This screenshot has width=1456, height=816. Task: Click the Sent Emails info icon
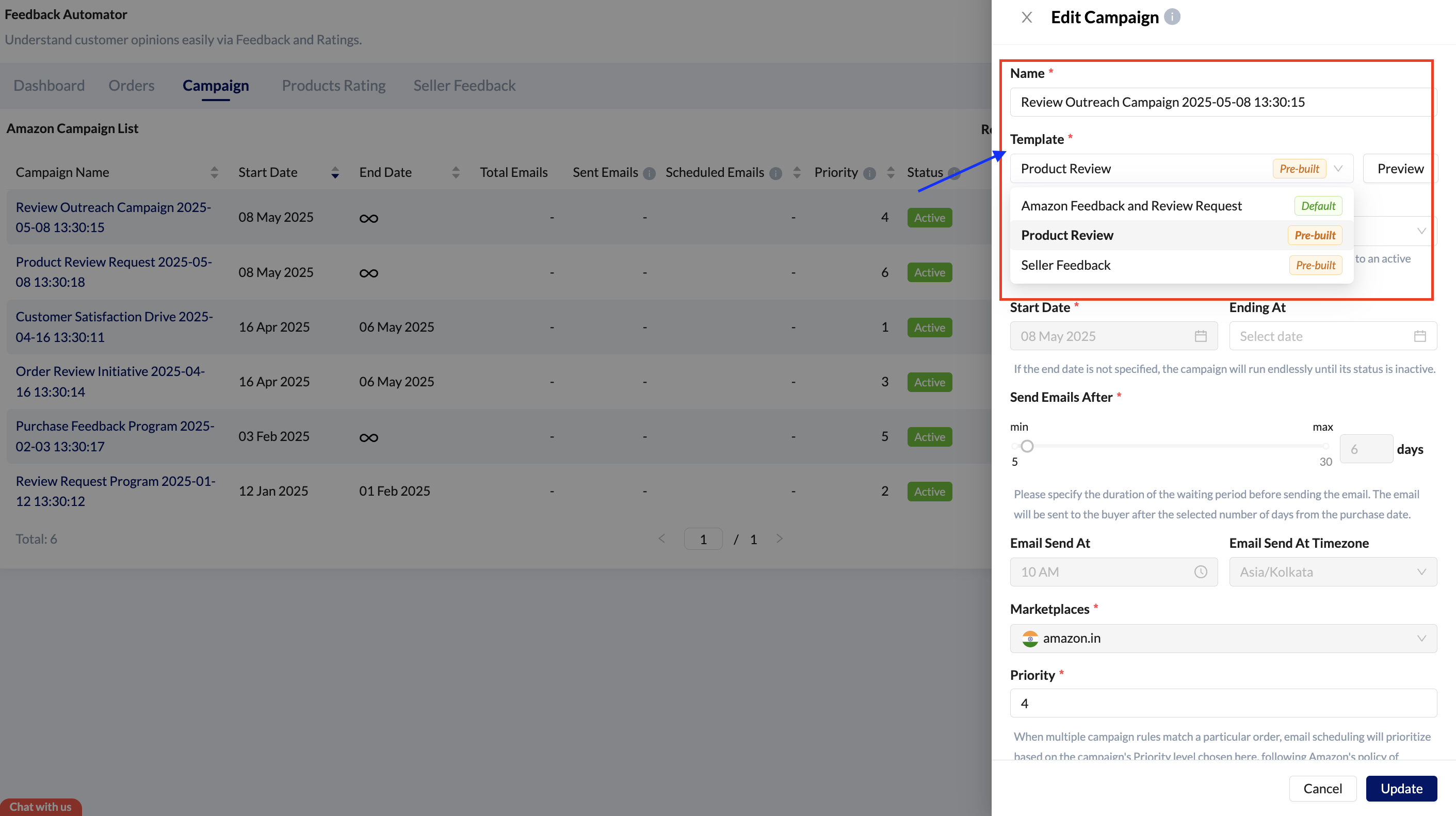pyautogui.click(x=649, y=173)
